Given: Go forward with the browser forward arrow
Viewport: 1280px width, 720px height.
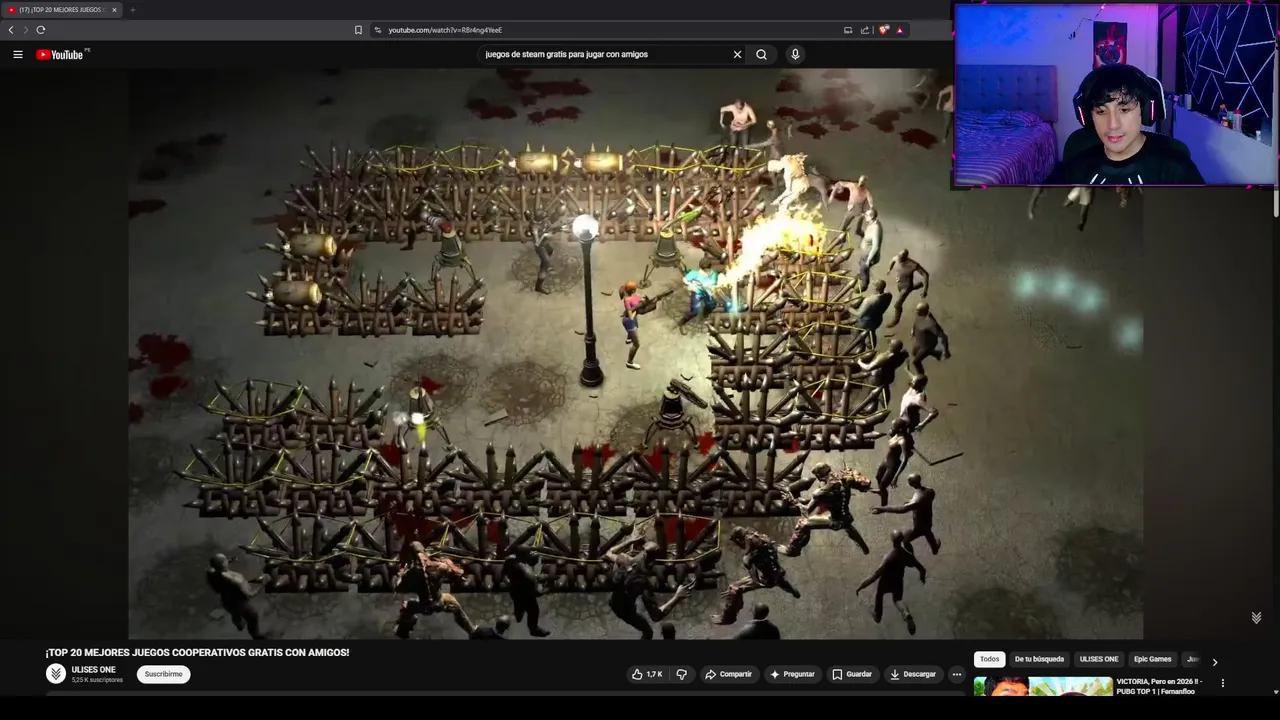Looking at the screenshot, I should click(x=25, y=30).
